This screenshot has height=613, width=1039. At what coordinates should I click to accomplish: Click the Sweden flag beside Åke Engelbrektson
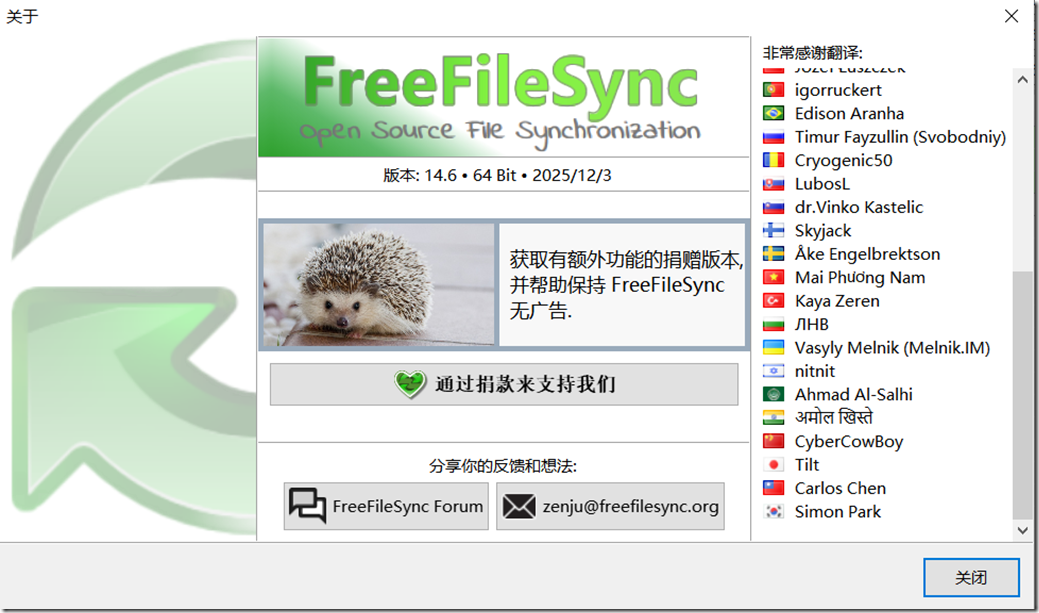(773, 254)
